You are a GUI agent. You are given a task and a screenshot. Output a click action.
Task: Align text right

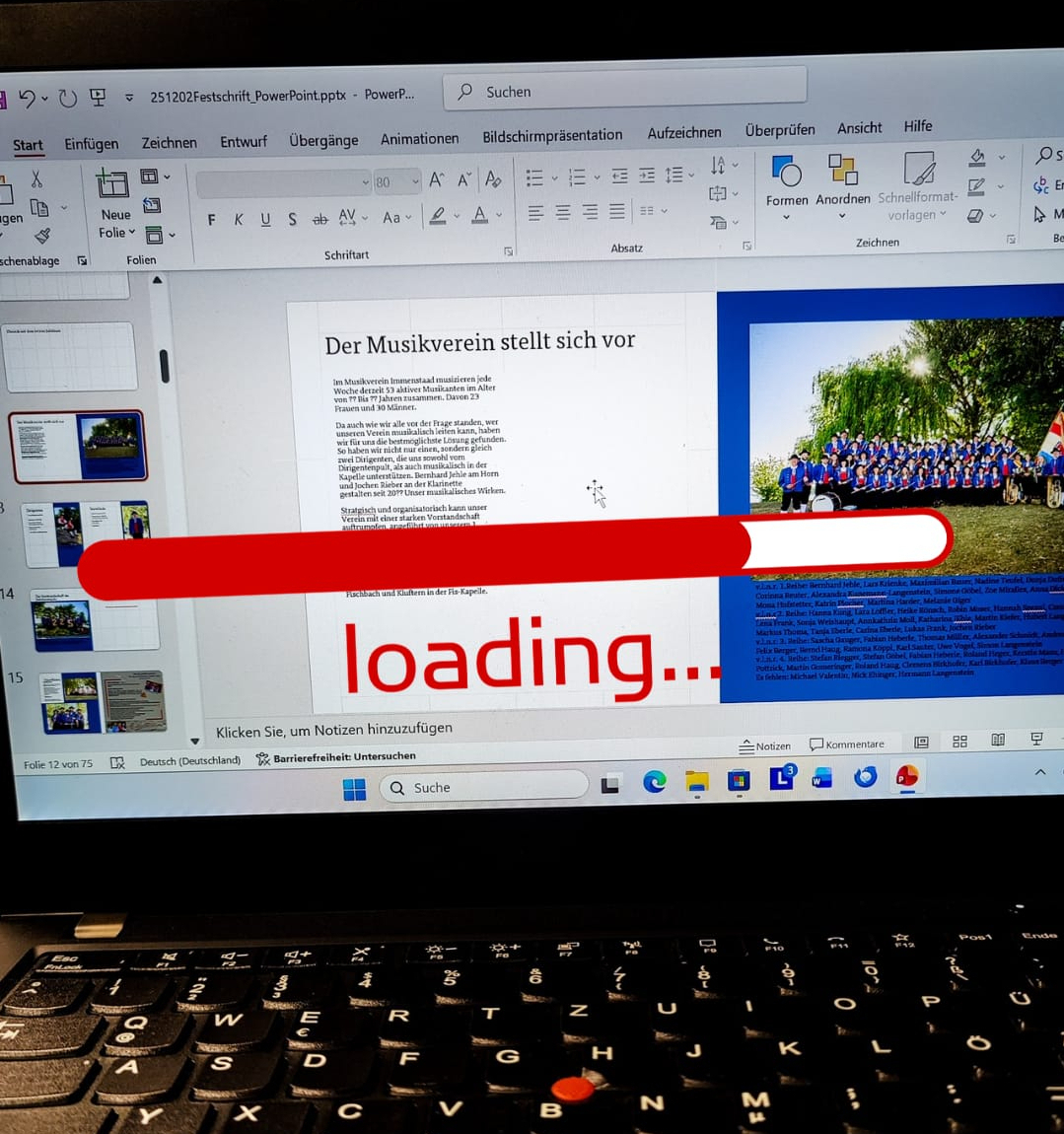pos(591,211)
